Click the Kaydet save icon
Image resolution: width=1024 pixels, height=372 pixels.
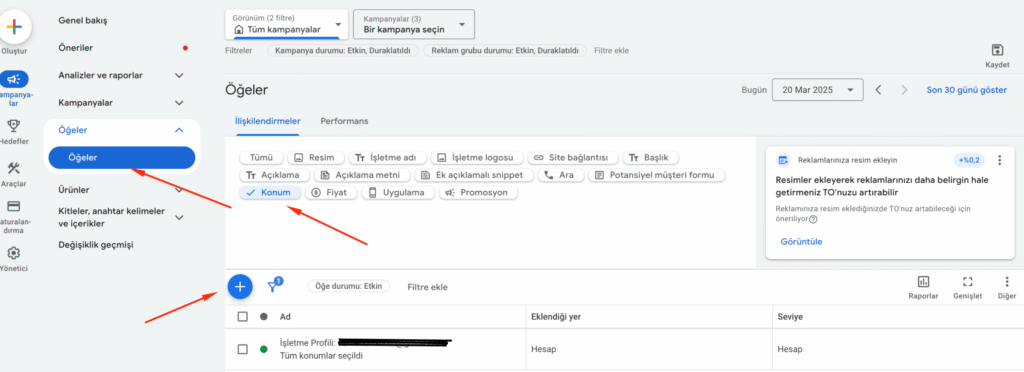(997, 50)
